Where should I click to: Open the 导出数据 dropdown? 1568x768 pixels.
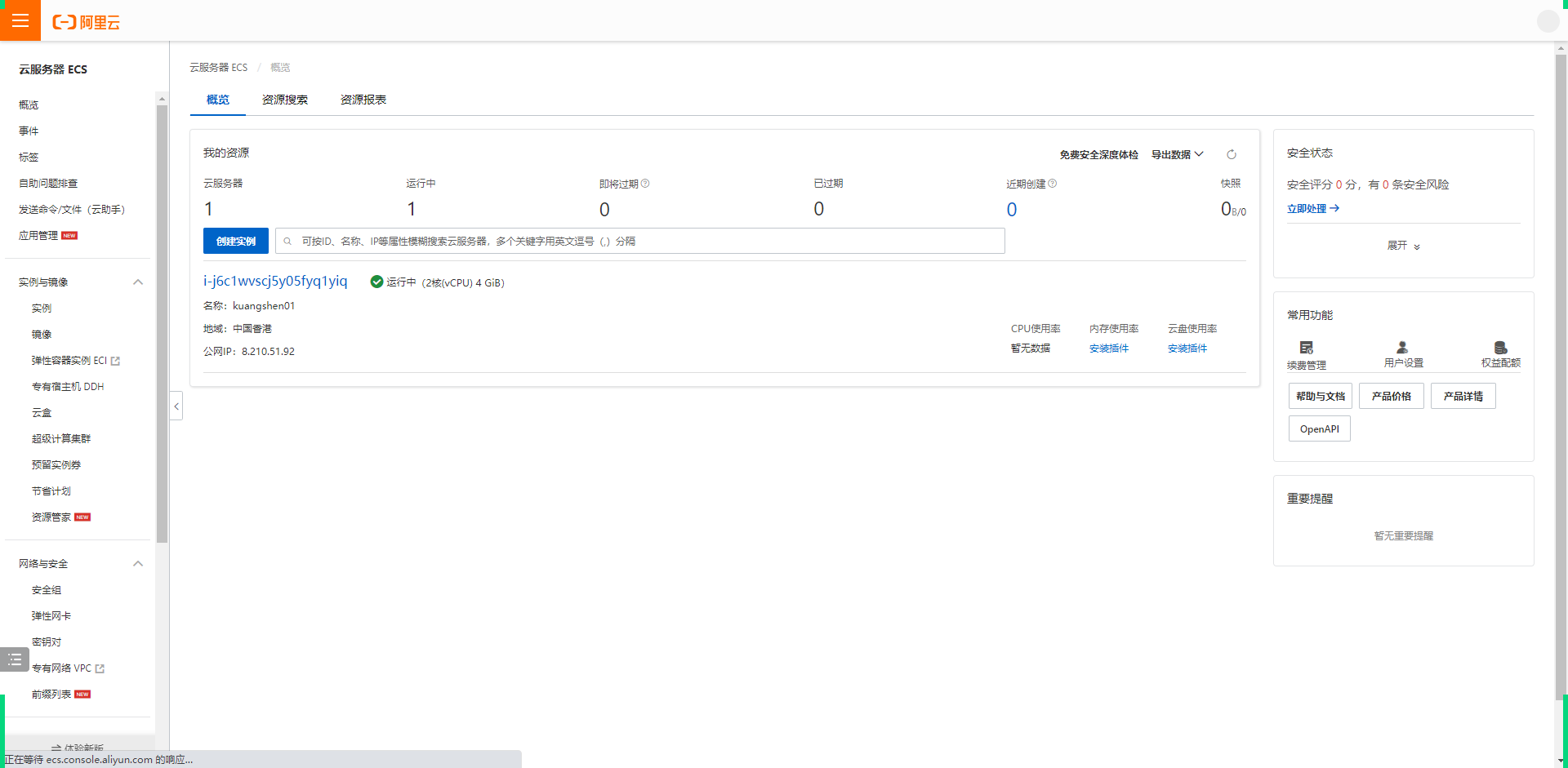1178,154
